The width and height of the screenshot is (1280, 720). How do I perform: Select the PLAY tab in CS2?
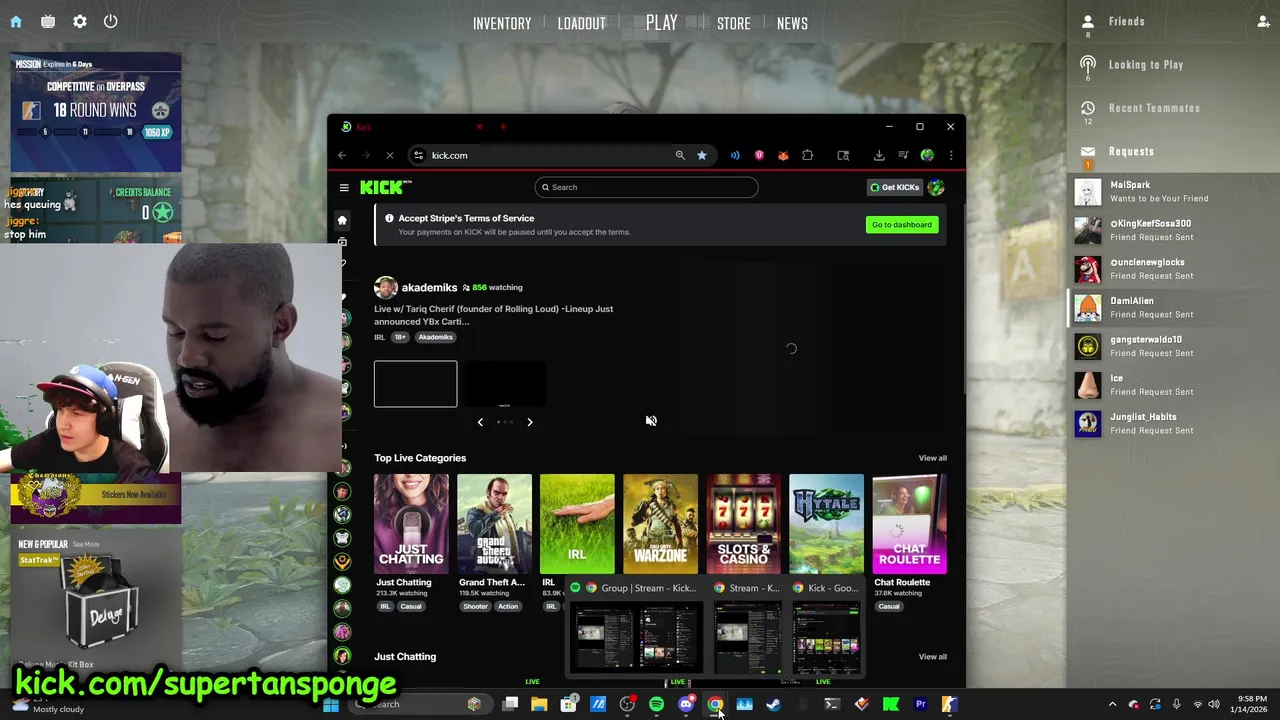tap(661, 22)
